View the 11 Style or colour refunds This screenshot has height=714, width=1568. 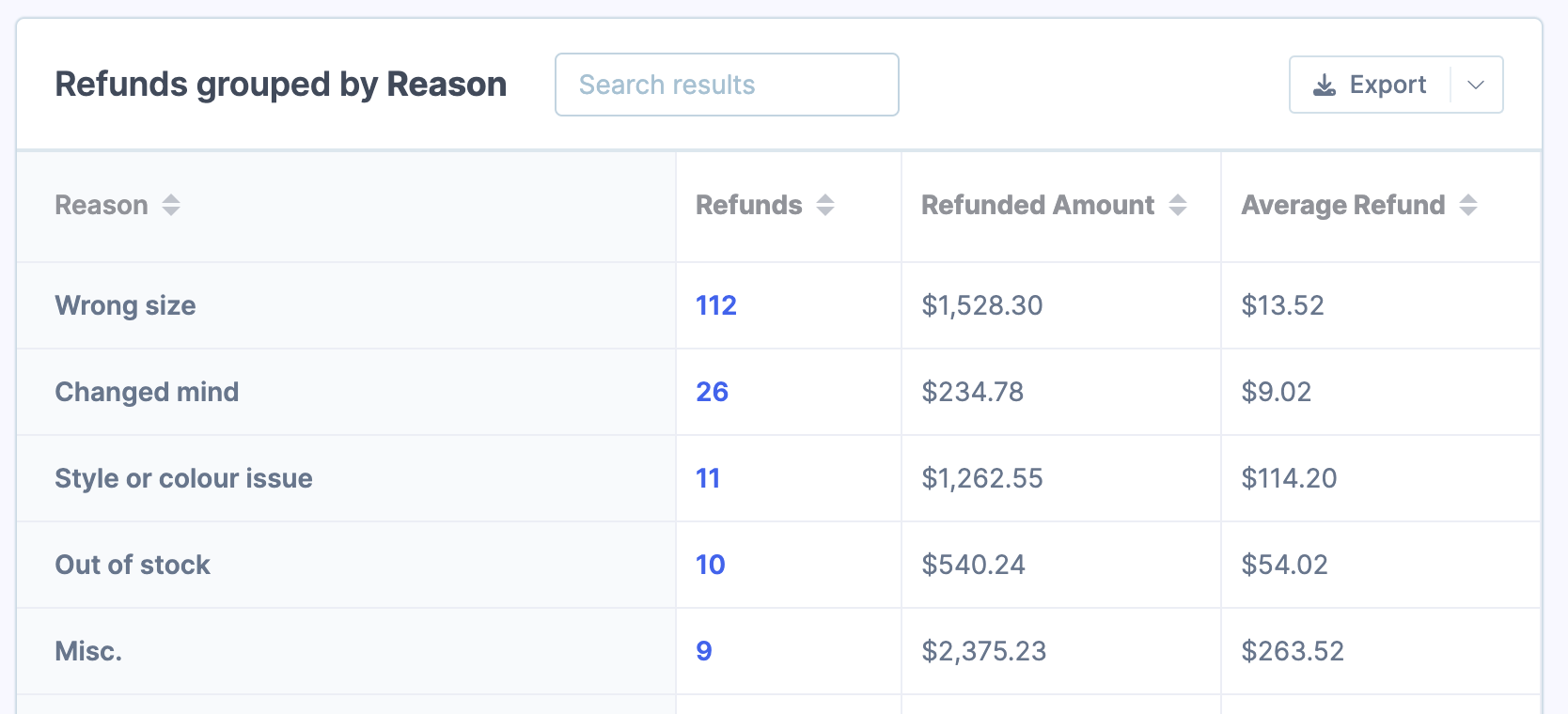pos(708,478)
